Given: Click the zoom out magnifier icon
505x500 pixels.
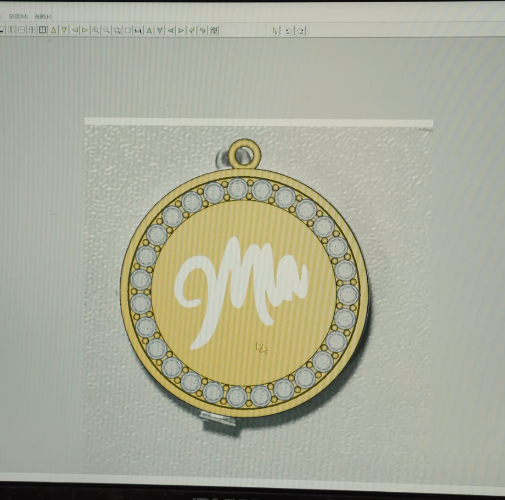Looking at the screenshot, I should point(106,30).
